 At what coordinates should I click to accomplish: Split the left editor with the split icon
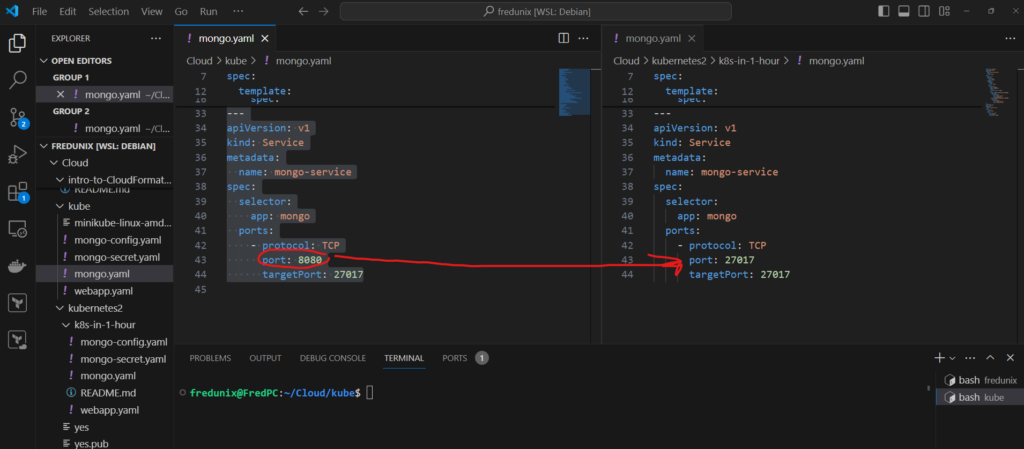pos(564,39)
